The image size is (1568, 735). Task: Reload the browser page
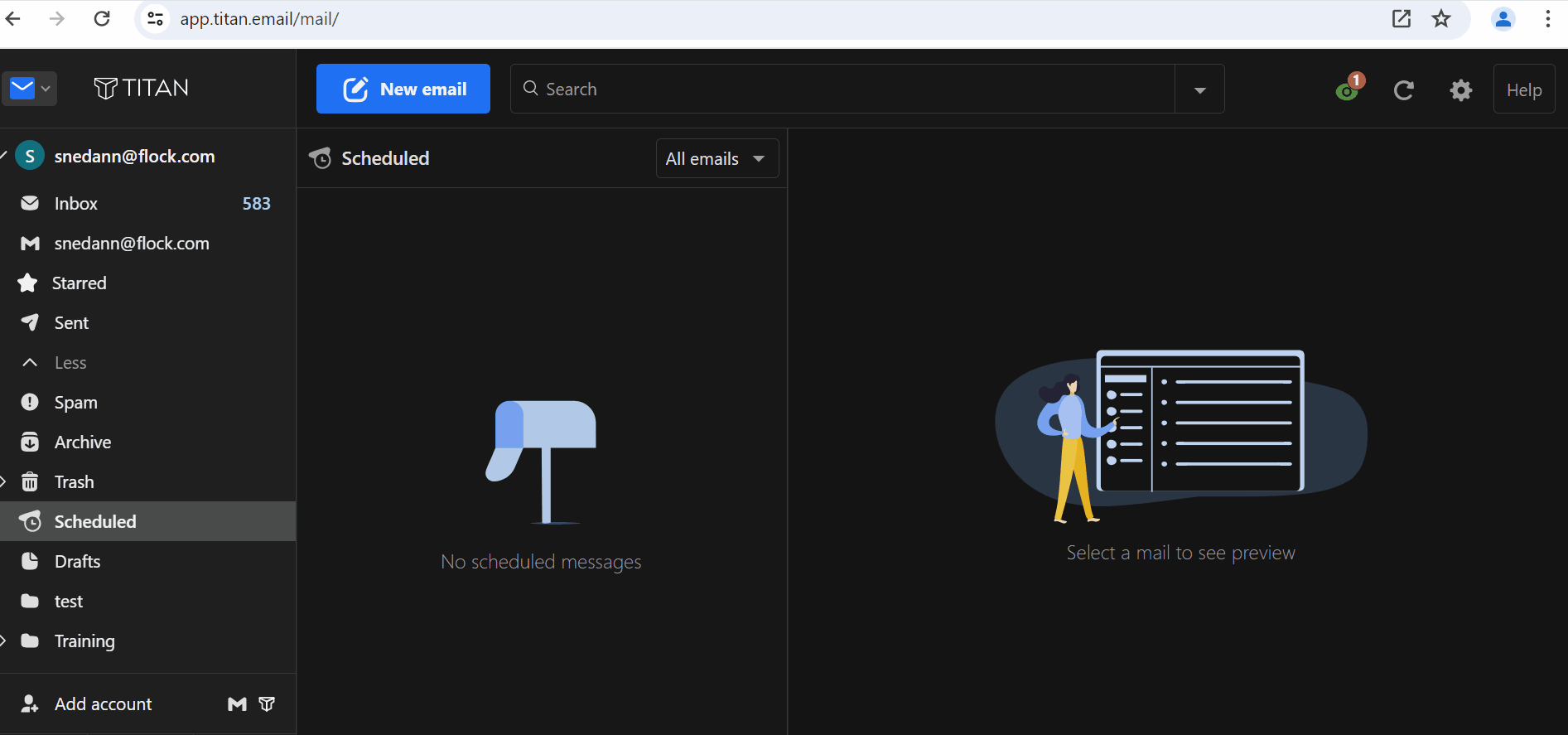tap(102, 18)
